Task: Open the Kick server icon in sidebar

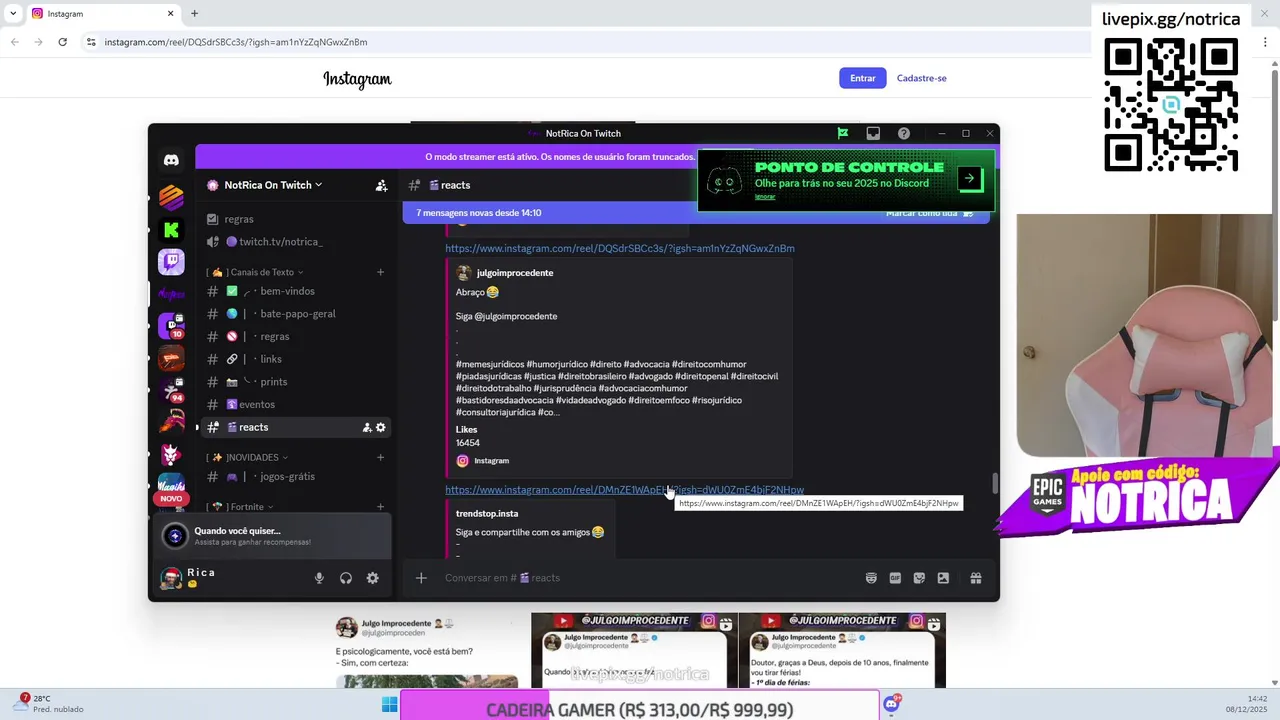Action: pyautogui.click(x=171, y=230)
